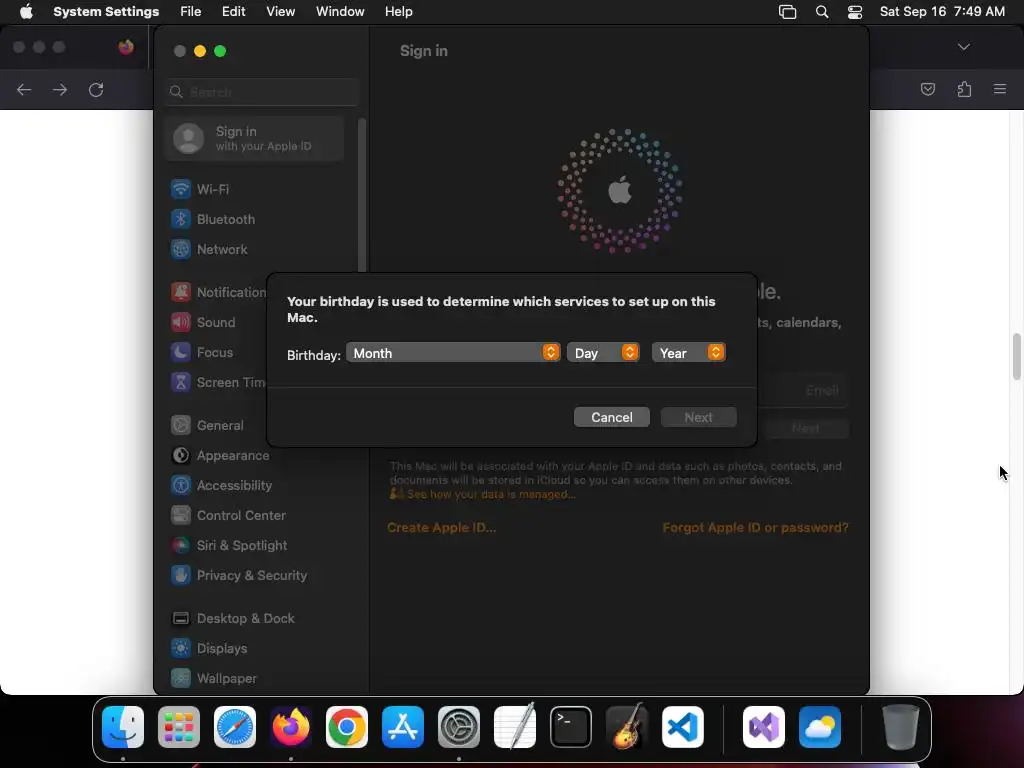Select Desktop & Dock icon

(x=181, y=619)
